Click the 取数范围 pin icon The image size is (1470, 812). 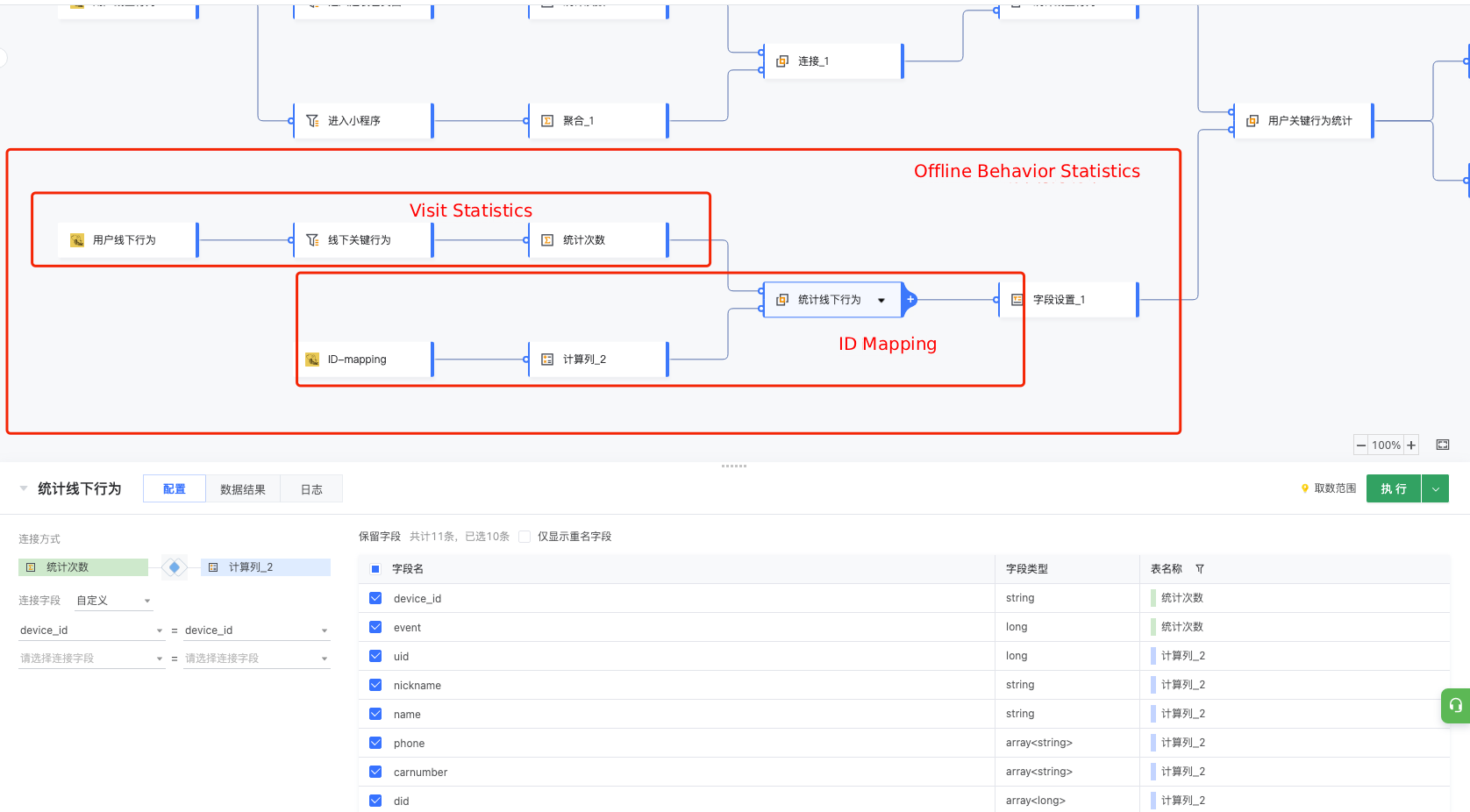pos(1305,489)
